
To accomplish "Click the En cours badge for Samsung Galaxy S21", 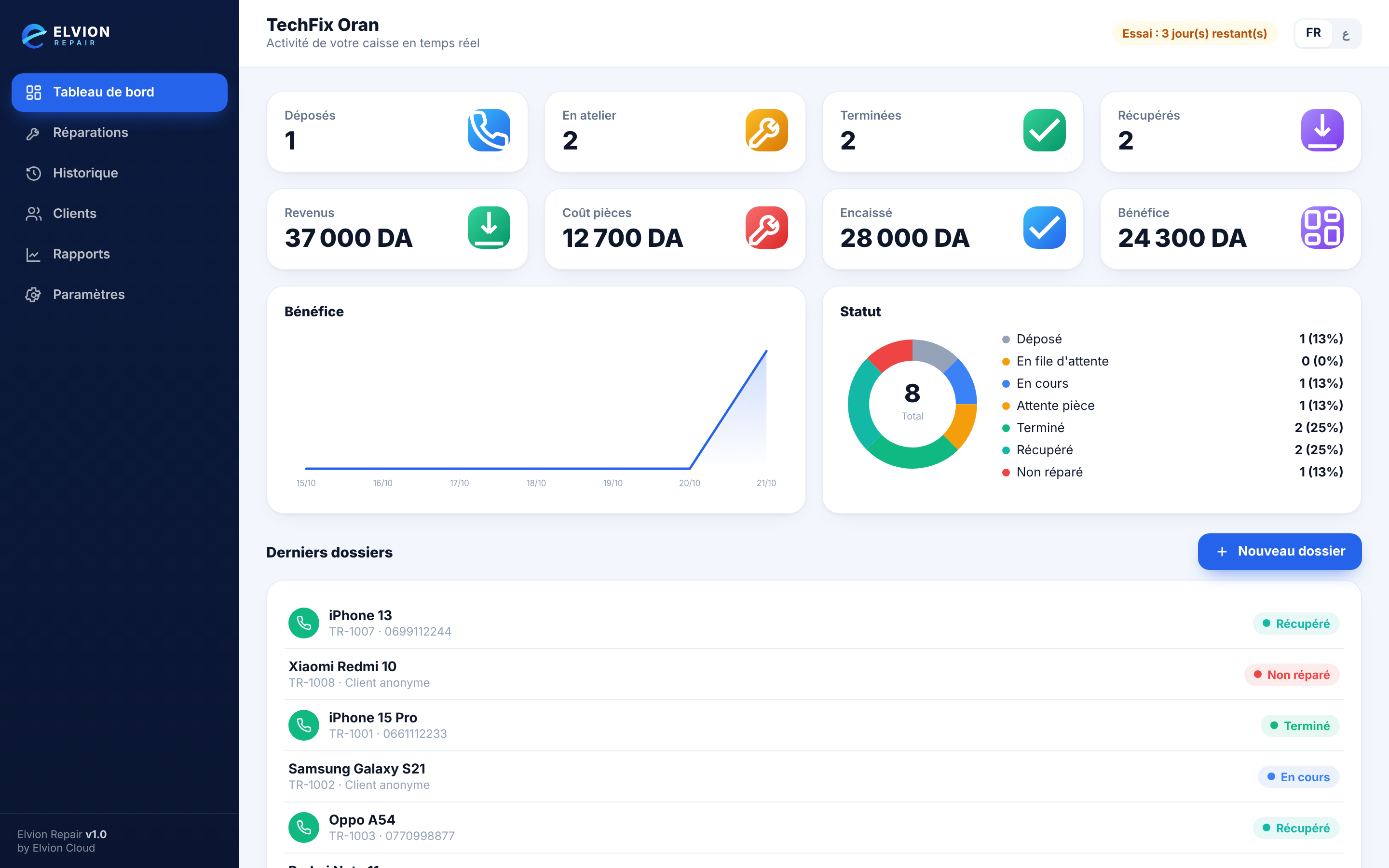I will pyautogui.click(x=1298, y=777).
